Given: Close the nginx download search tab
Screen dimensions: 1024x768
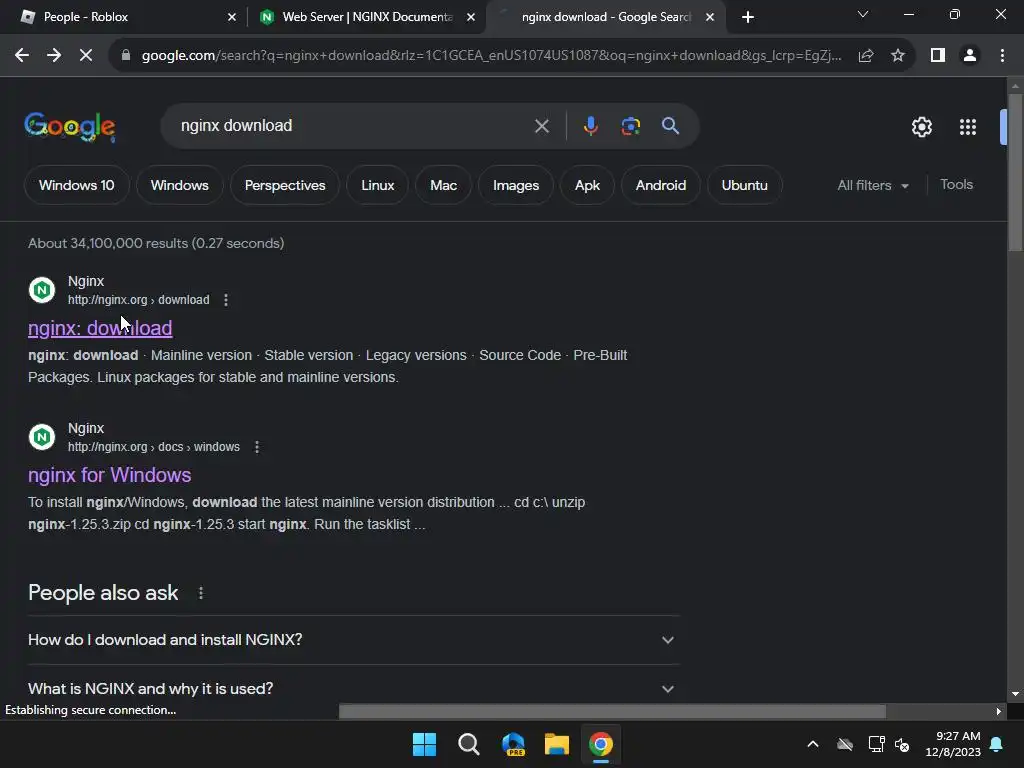Looking at the screenshot, I should coord(710,18).
